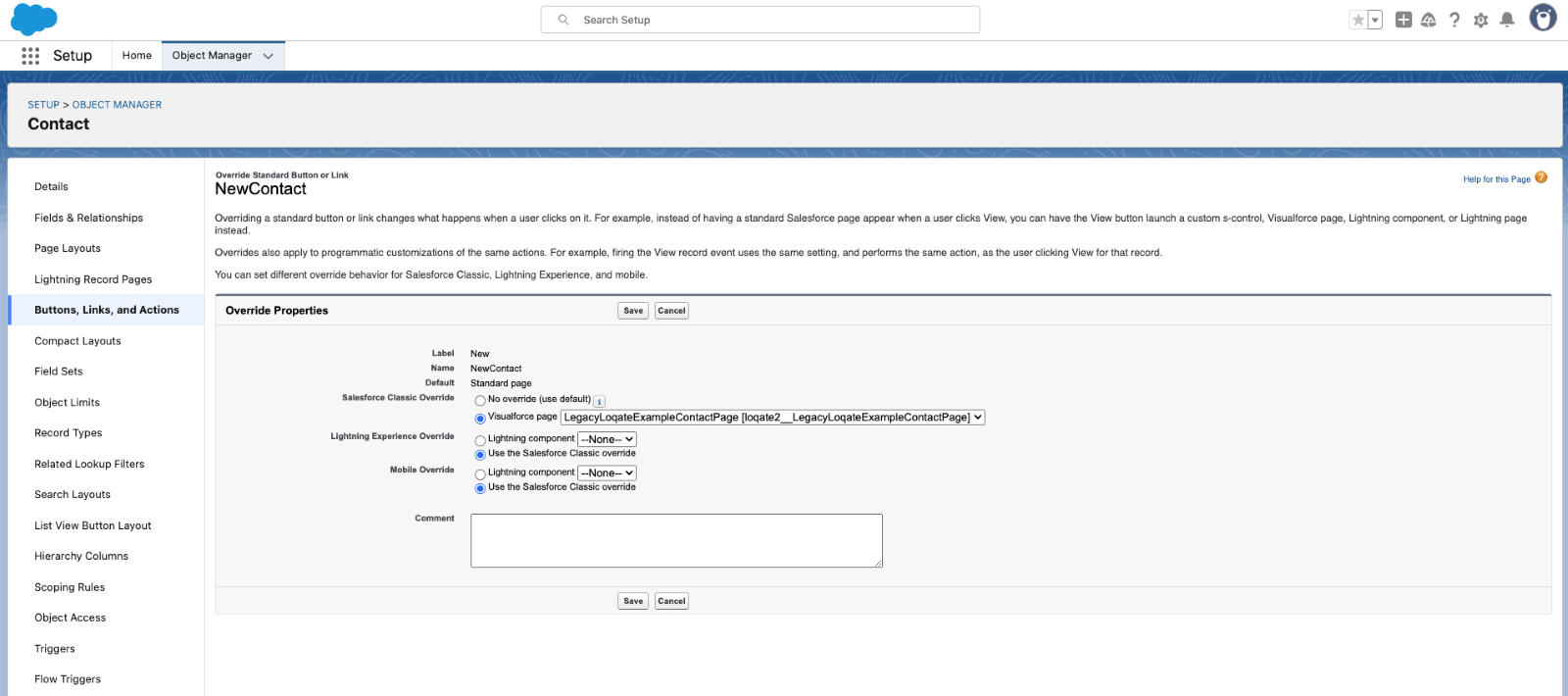Click the magnifier icon in Search Setup
Image resolution: width=1568 pixels, height=696 pixels.
(x=563, y=20)
